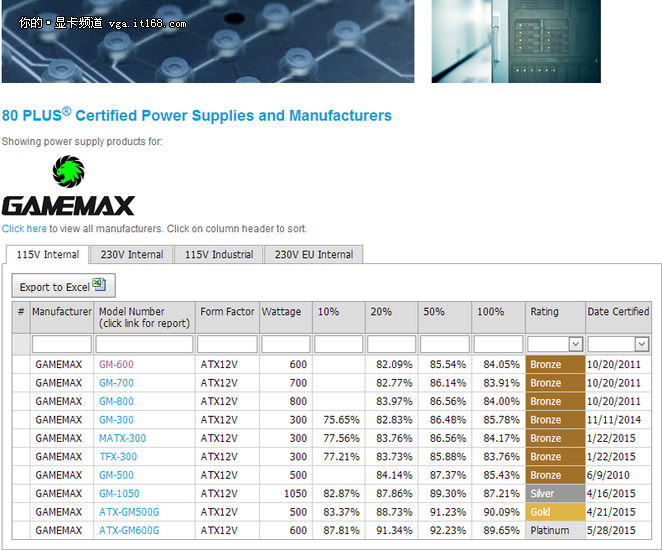Image resolution: width=662 pixels, height=550 pixels.
Task: Sort by the Form Factor column header
Action: [227, 317]
